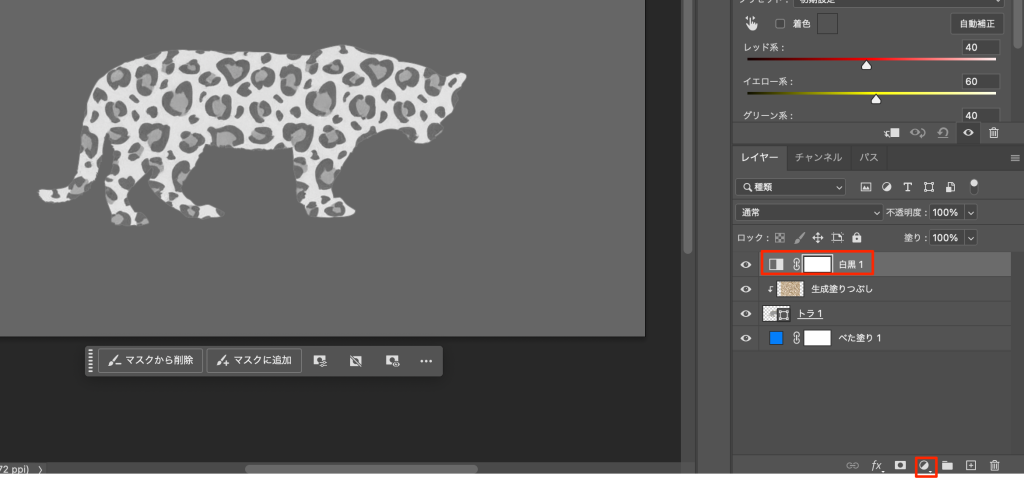Image resolution: width=1024 pixels, height=478 pixels.
Task: Click the マスクから削除 button
Action: click(x=152, y=360)
